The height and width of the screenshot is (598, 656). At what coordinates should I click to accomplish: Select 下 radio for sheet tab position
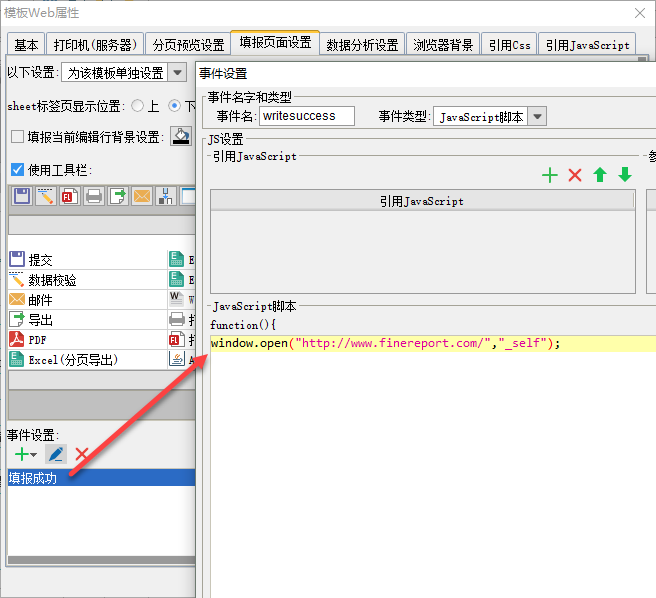click(174, 106)
